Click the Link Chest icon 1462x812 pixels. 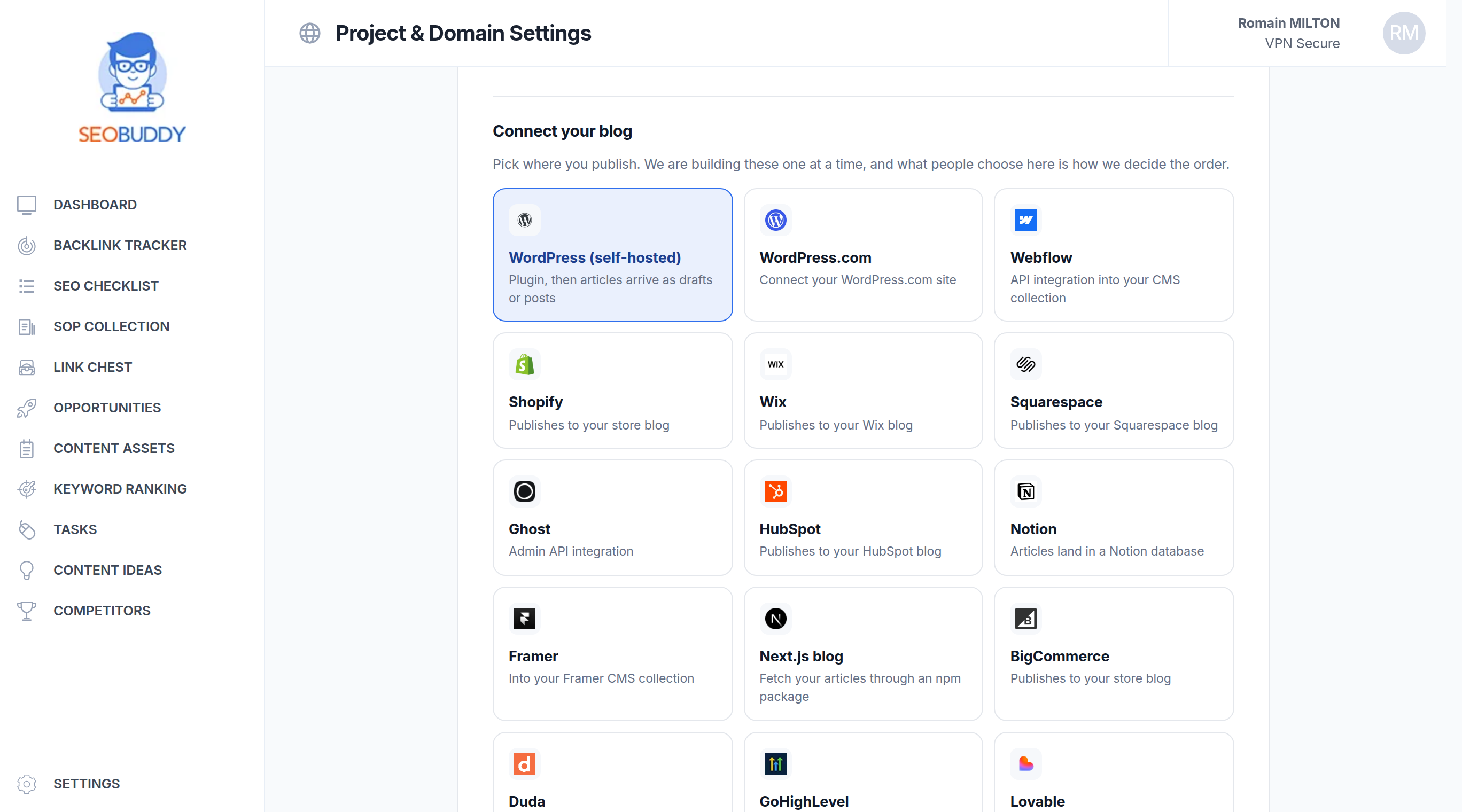coord(27,367)
